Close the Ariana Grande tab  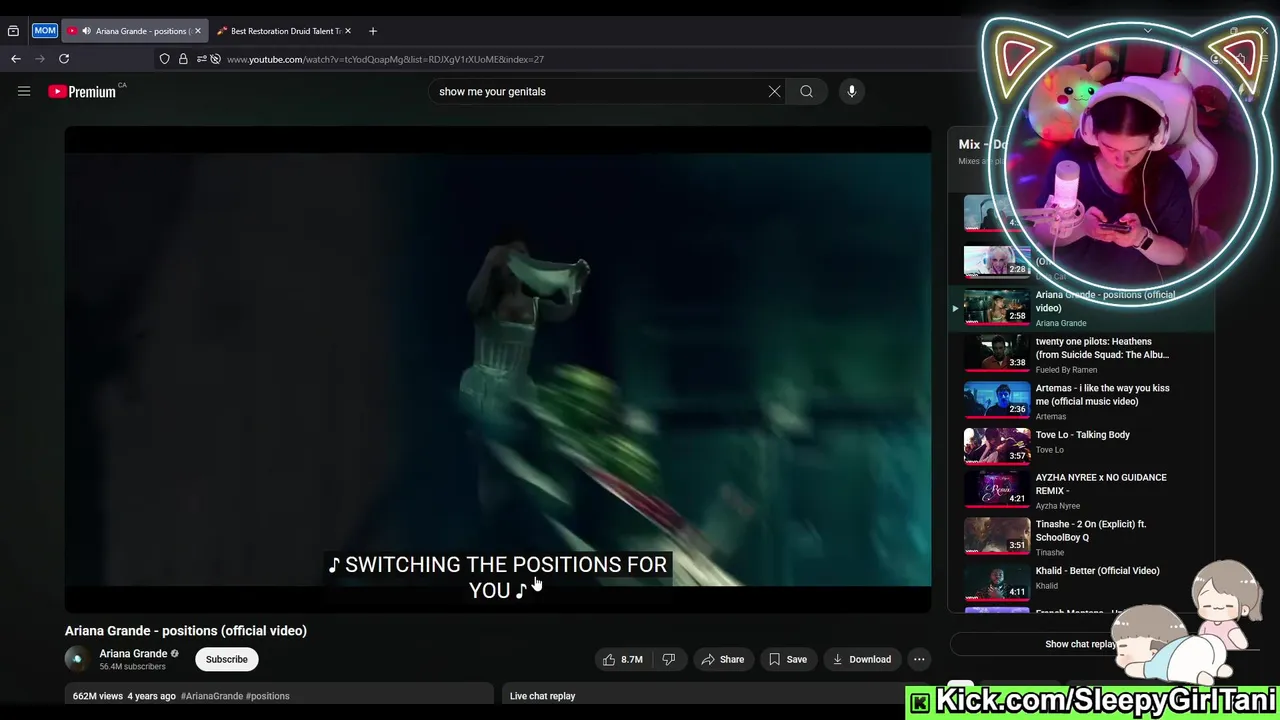pyautogui.click(x=197, y=31)
